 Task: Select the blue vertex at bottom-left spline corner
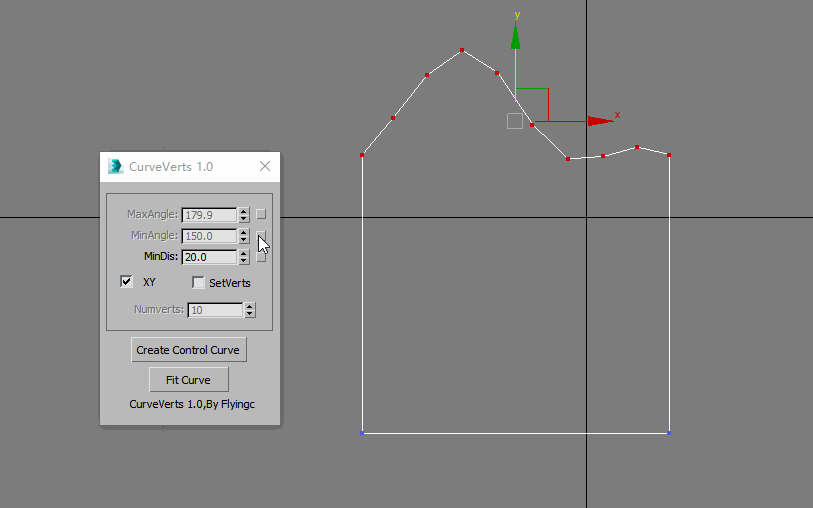(x=362, y=433)
